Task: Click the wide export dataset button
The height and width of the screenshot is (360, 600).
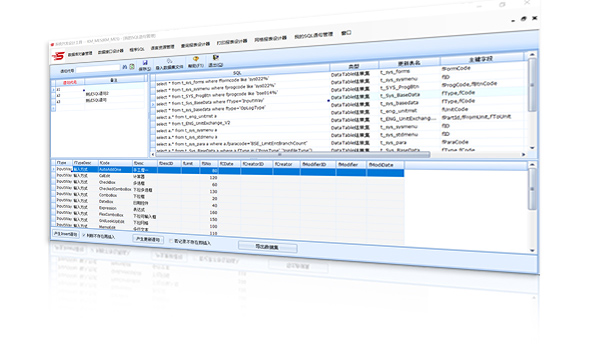Action: (267, 247)
